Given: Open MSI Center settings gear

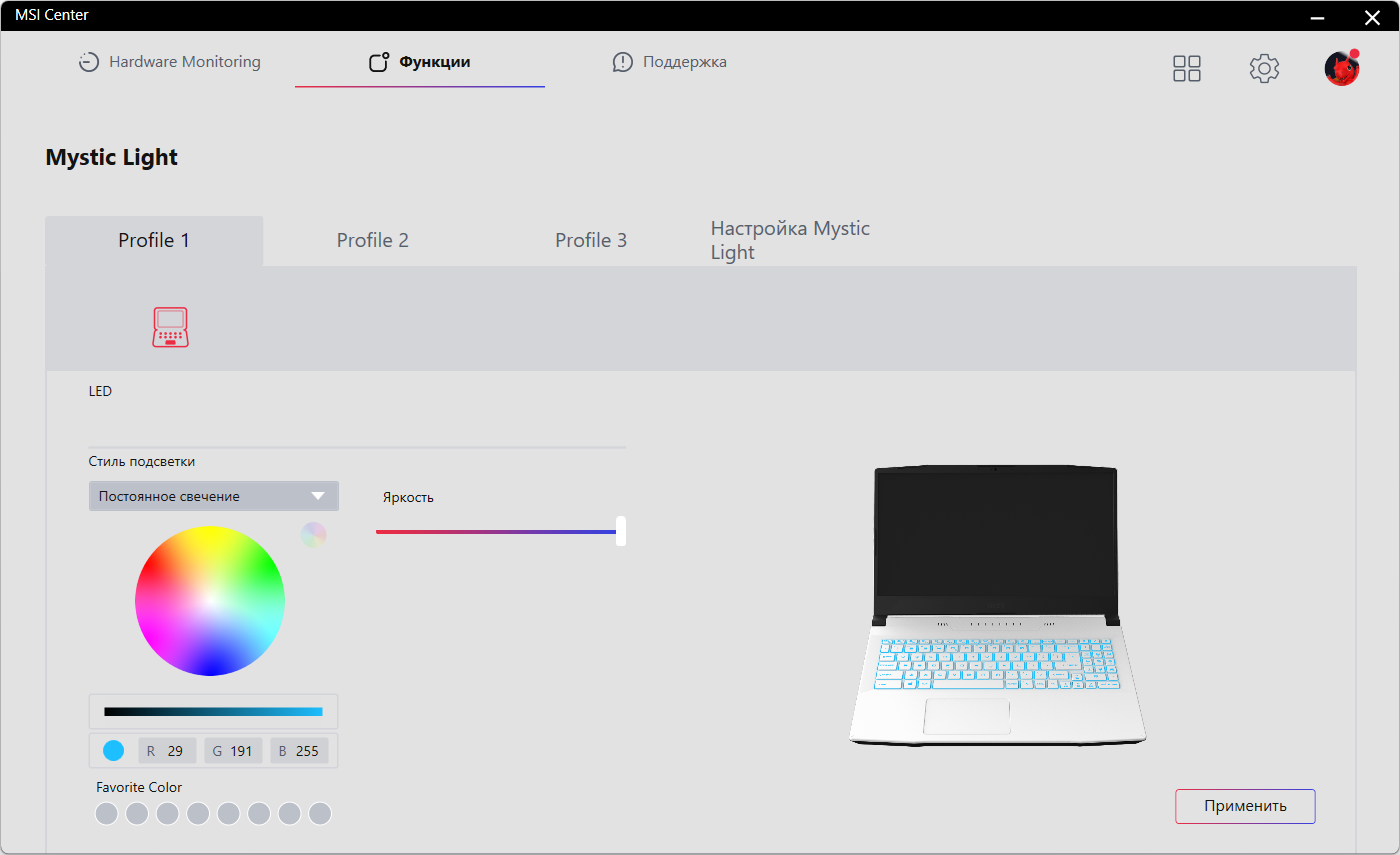Looking at the screenshot, I should 1265,68.
